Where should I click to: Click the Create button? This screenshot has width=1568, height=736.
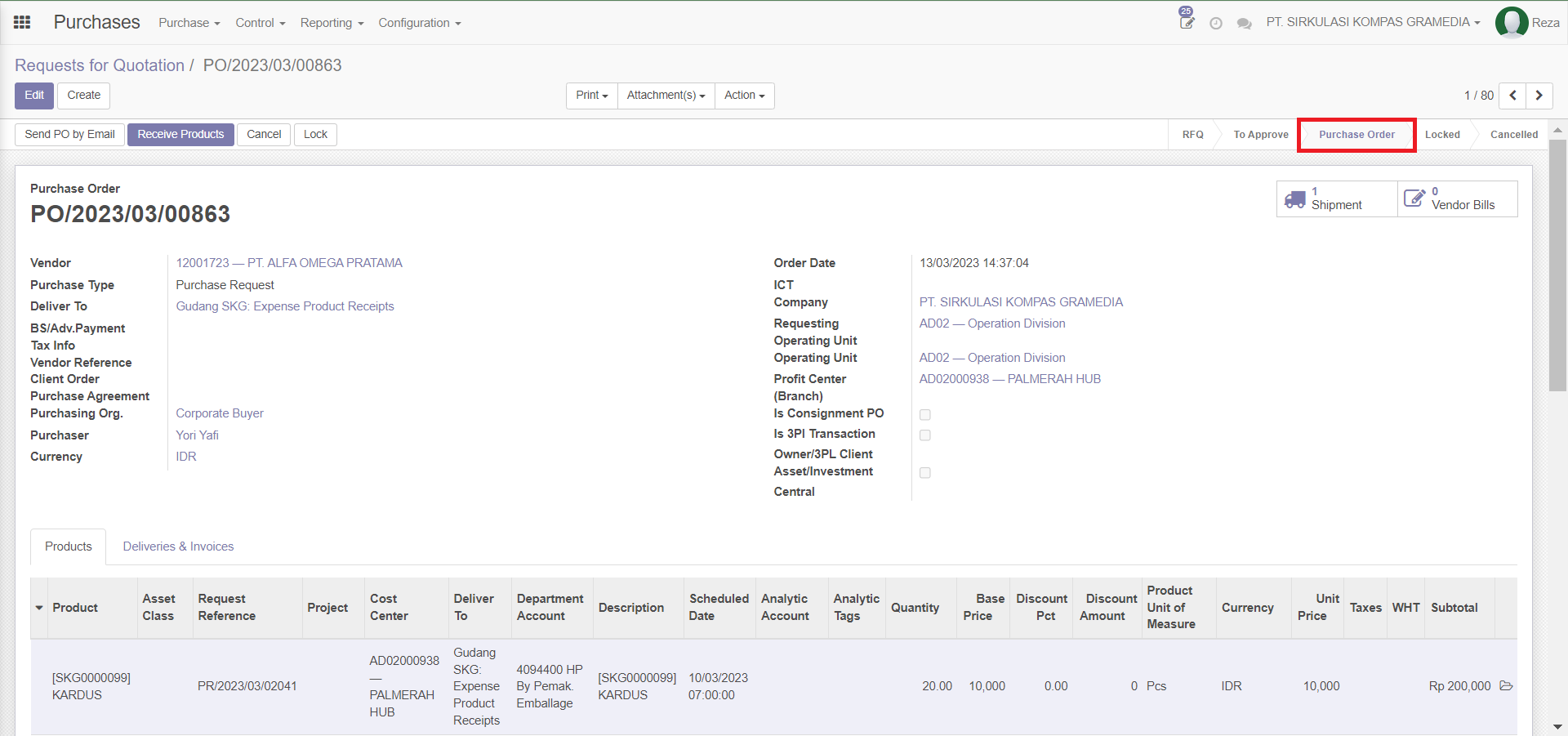coord(84,96)
